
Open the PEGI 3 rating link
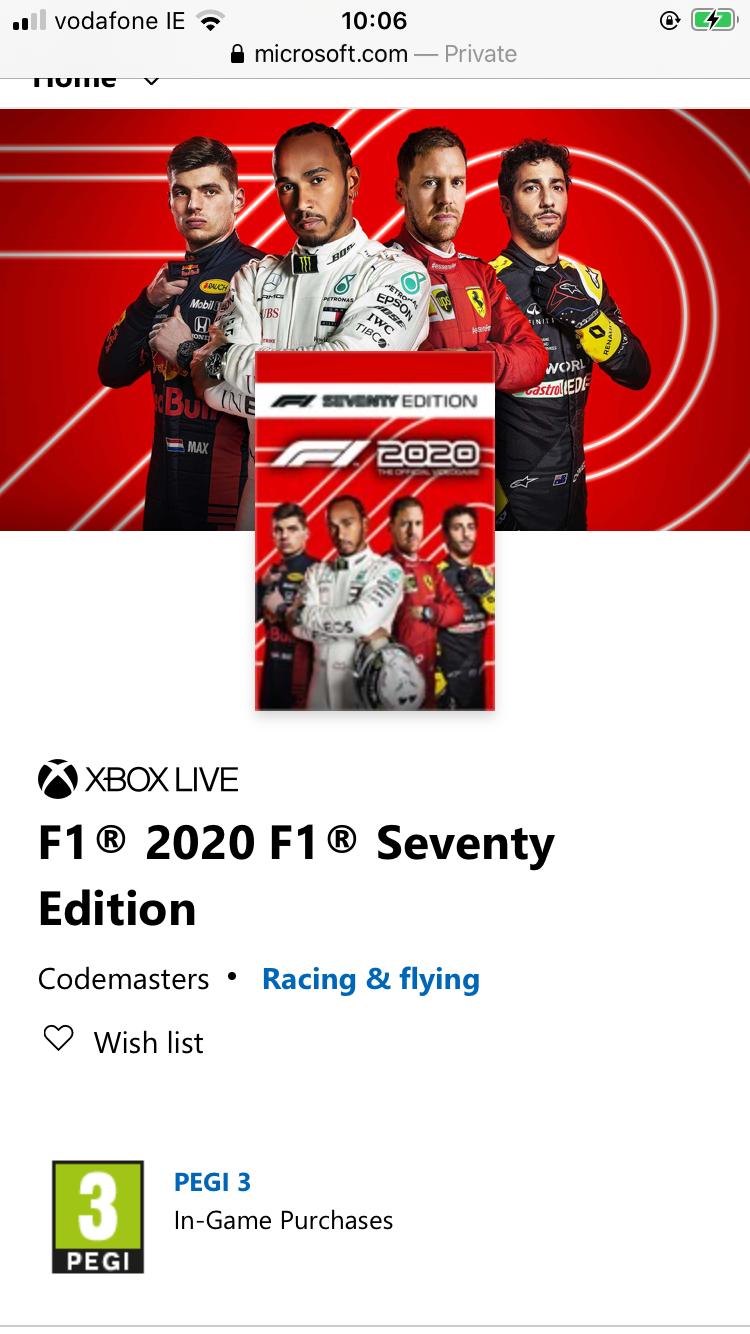tap(212, 1182)
